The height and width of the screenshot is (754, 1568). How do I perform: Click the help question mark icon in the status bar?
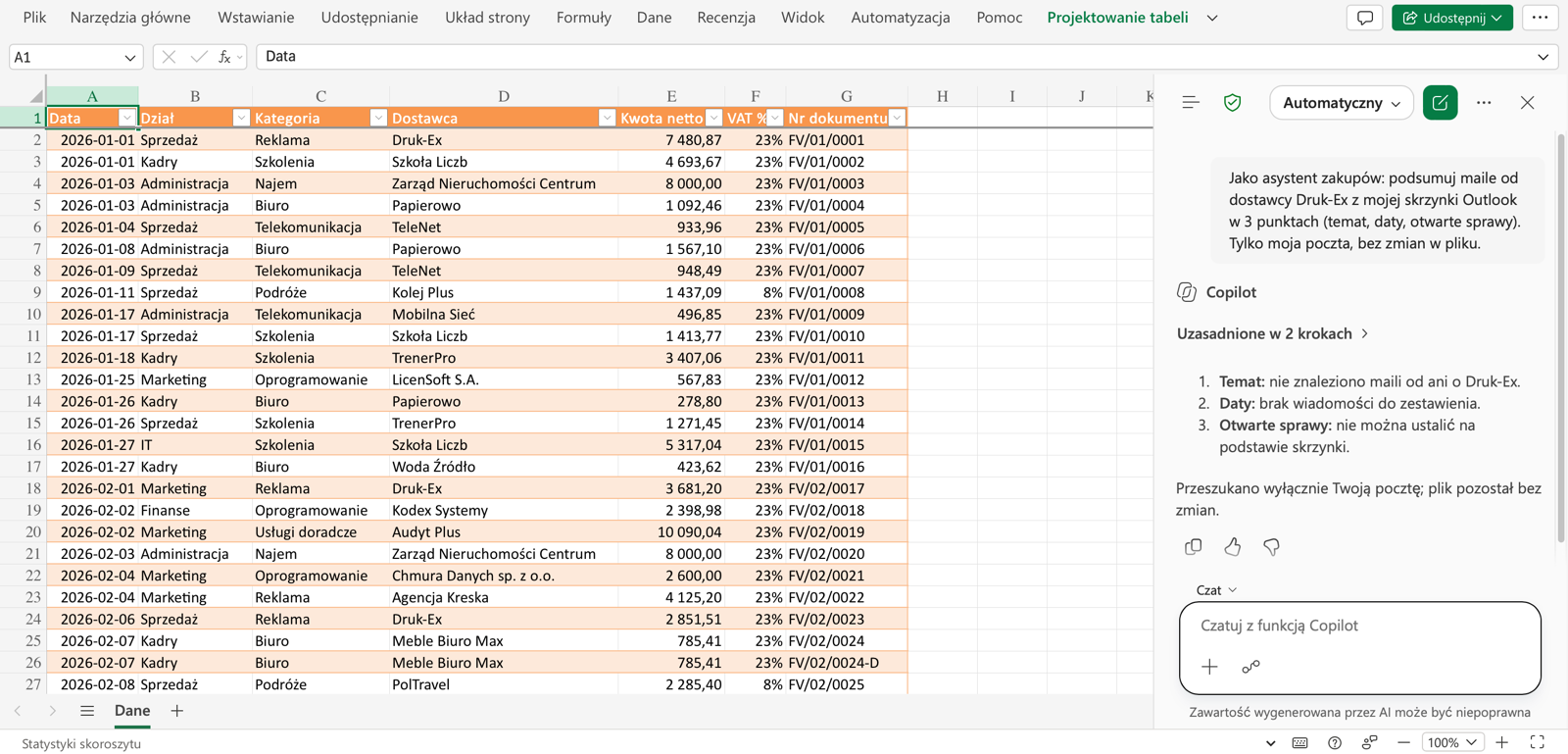1335,743
